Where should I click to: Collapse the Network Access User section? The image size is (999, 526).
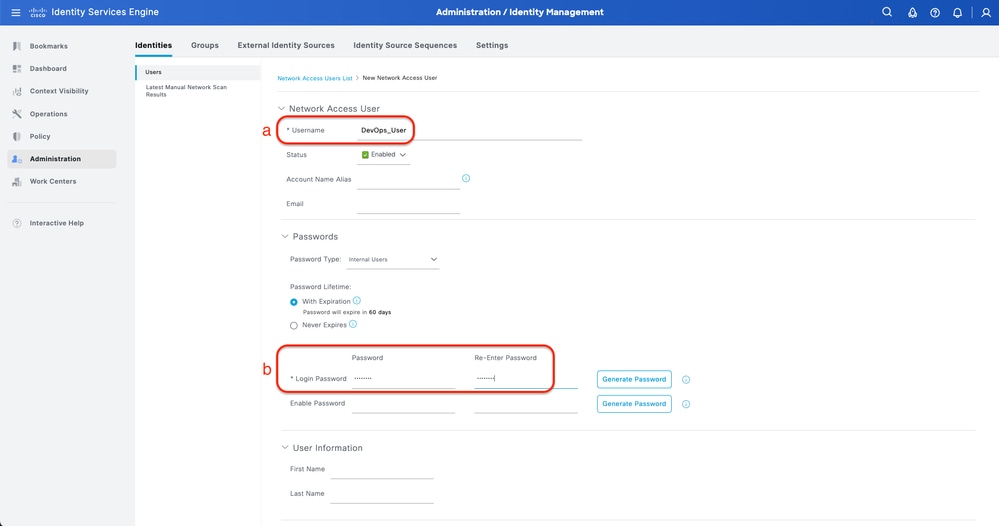282,108
